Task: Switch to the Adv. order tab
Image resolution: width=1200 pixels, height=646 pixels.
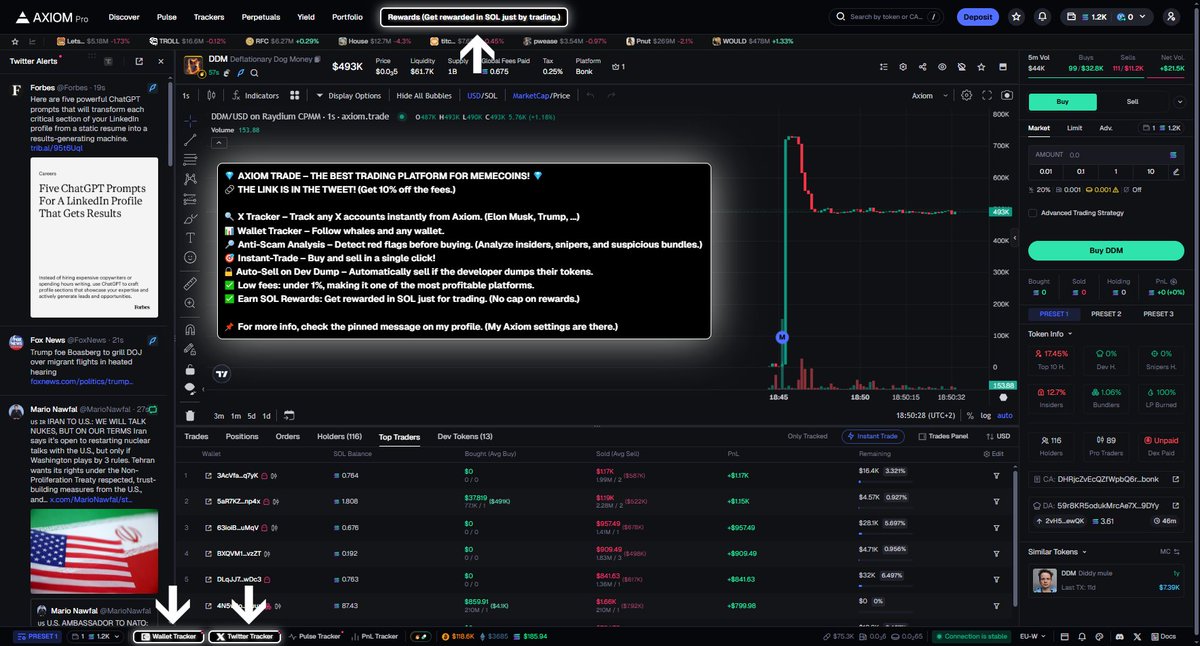Action: click(1106, 128)
